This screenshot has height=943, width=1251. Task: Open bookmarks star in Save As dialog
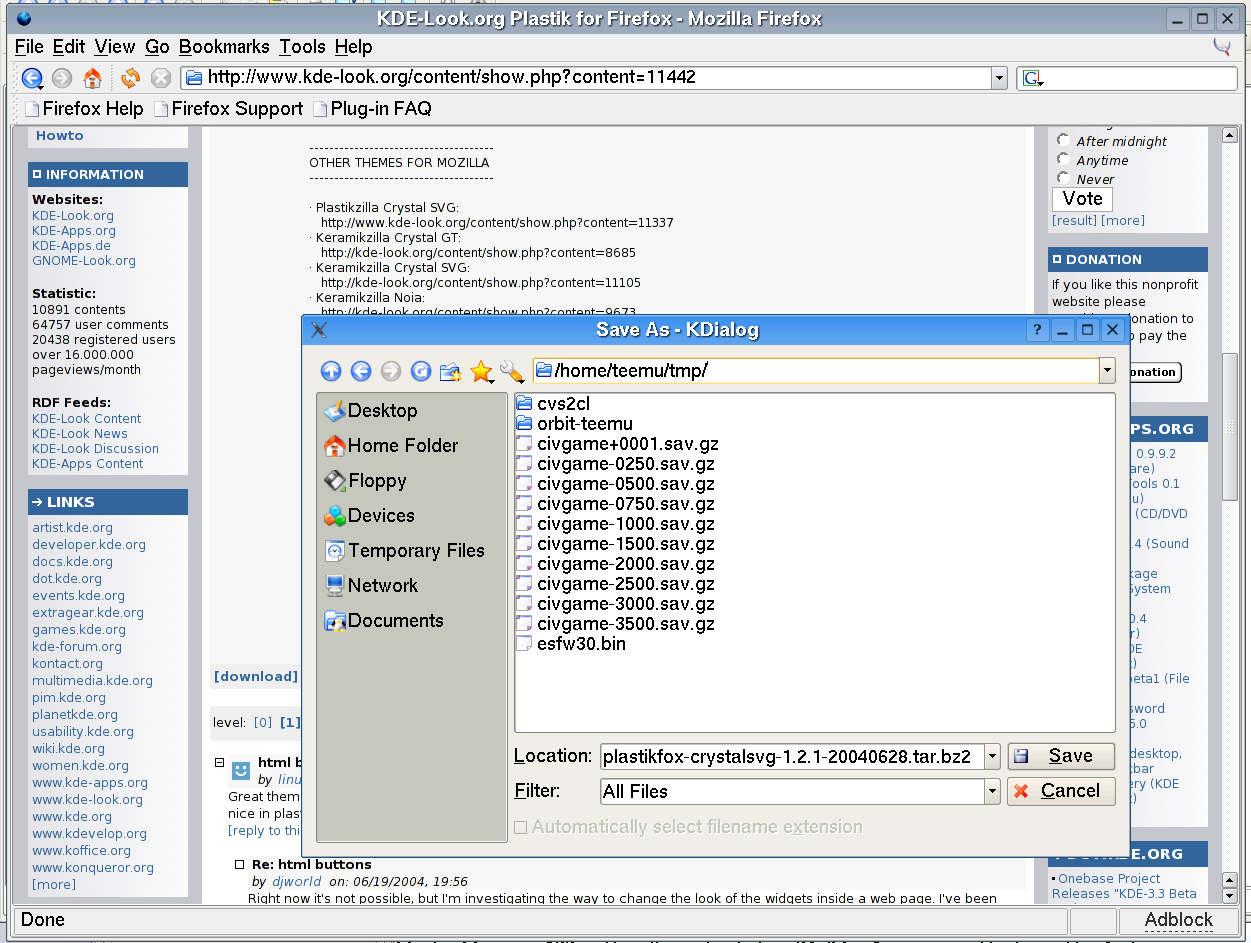tap(481, 371)
